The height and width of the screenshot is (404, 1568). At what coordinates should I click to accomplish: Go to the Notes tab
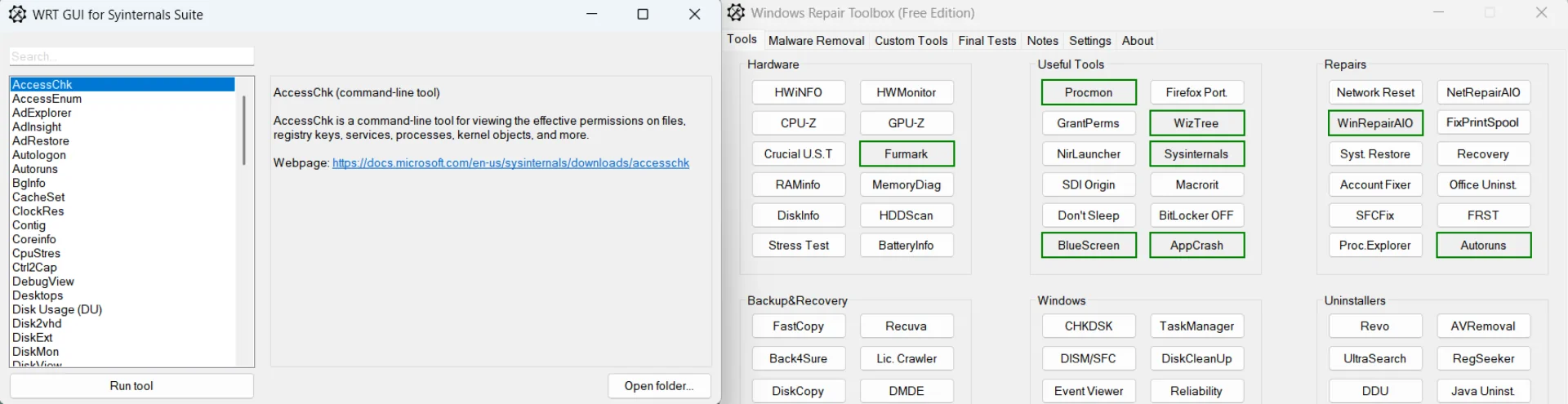[x=1042, y=40]
